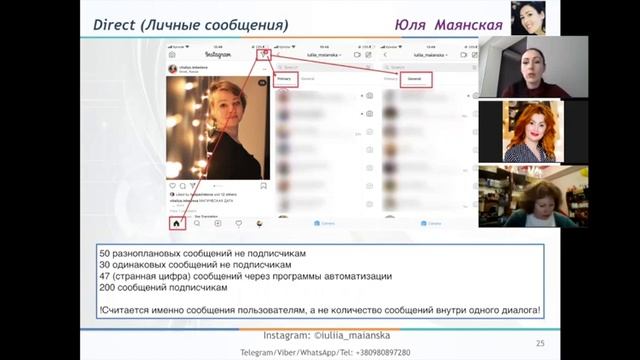Click the See Translation link under caption

click(206, 216)
